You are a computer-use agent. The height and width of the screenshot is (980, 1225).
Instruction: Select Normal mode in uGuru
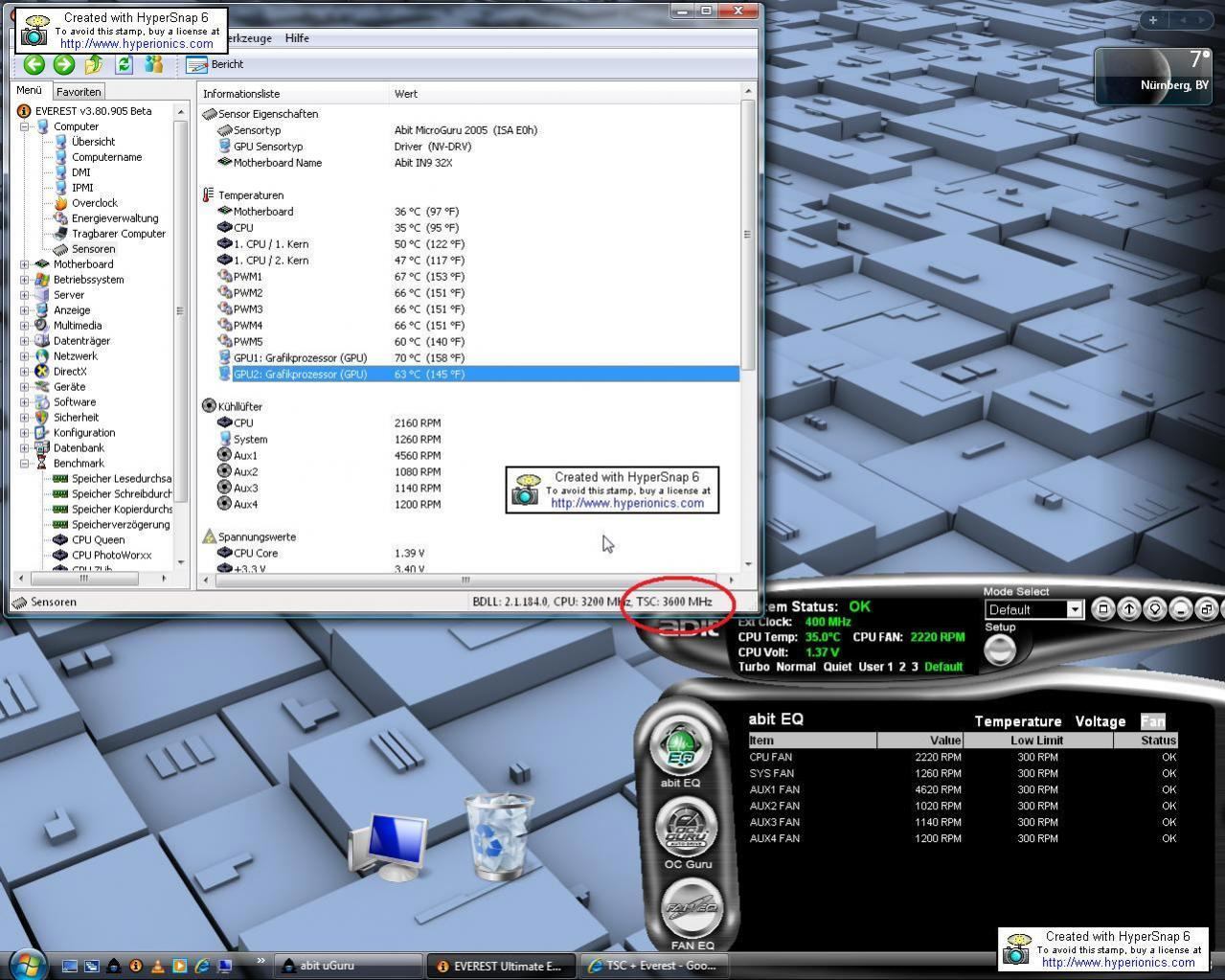tap(796, 667)
